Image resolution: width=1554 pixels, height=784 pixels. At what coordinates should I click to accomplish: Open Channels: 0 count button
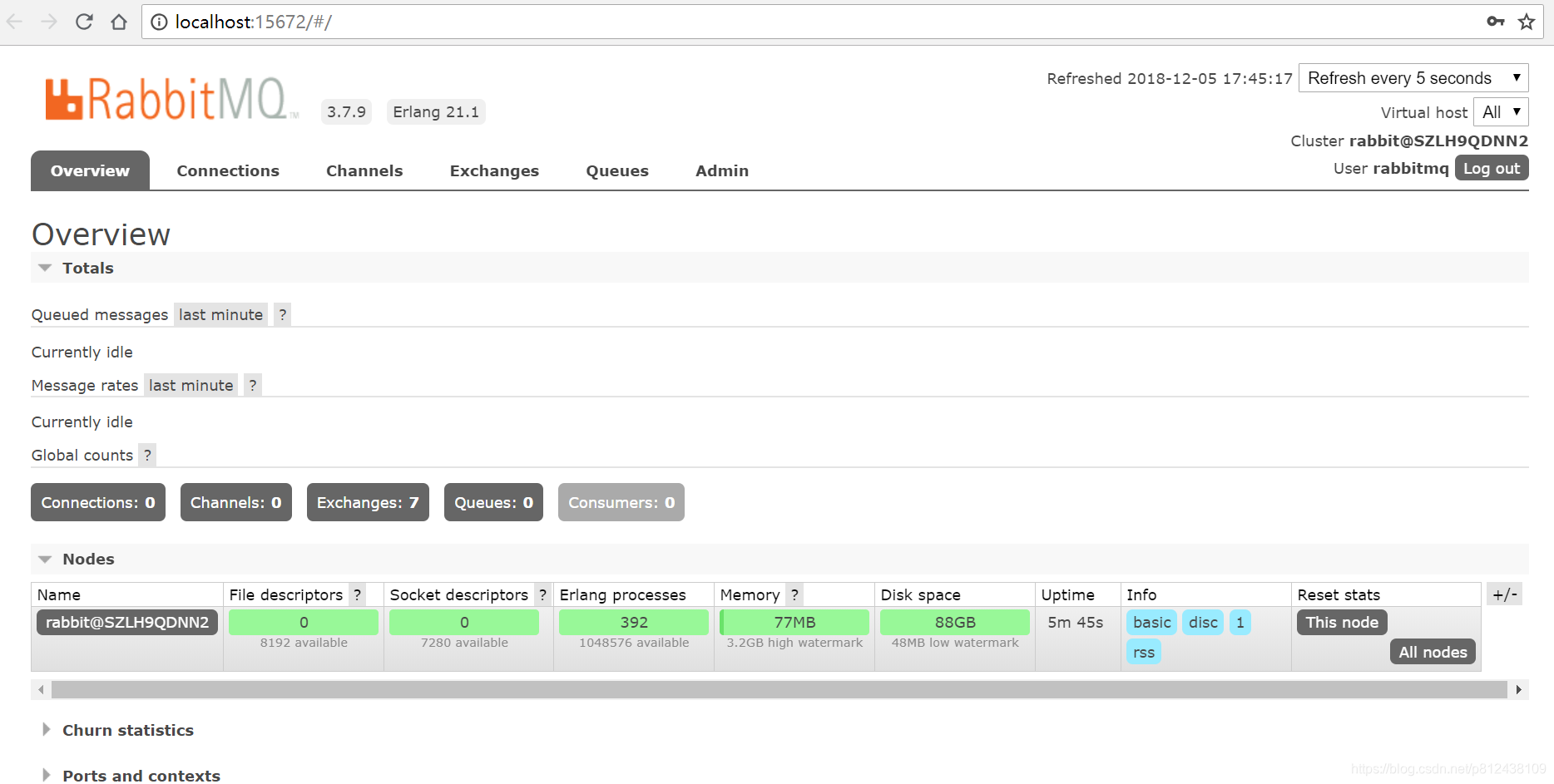coord(236,502)
